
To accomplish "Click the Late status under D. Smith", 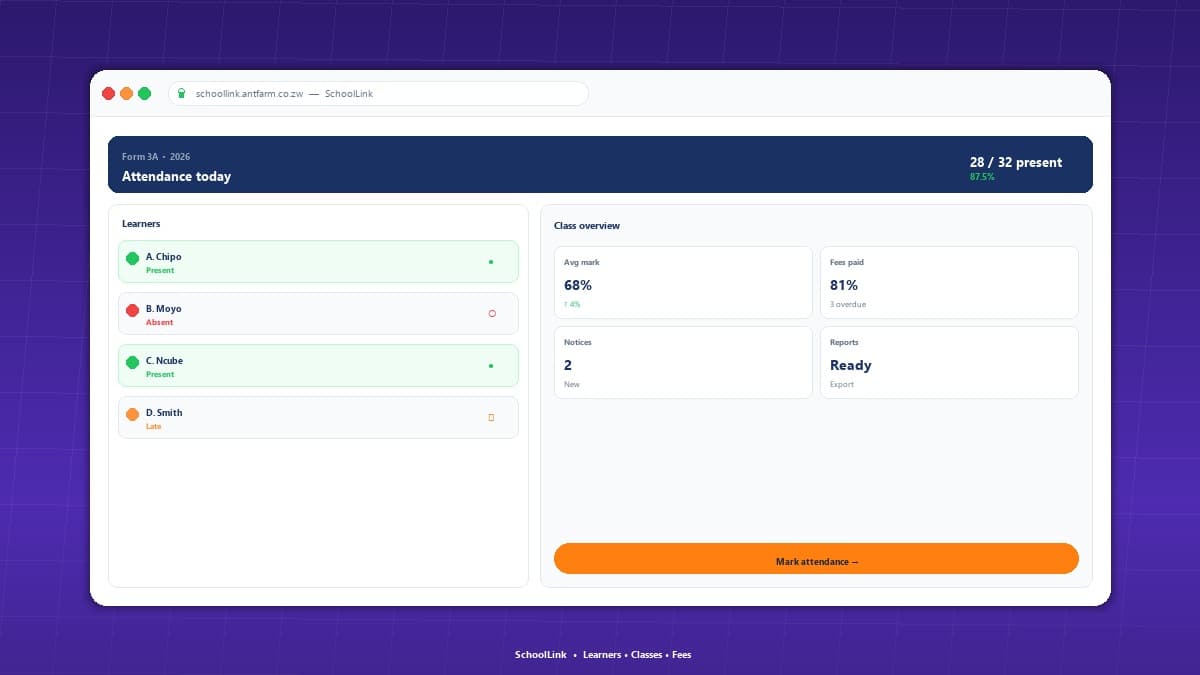I will coord(153,426).
